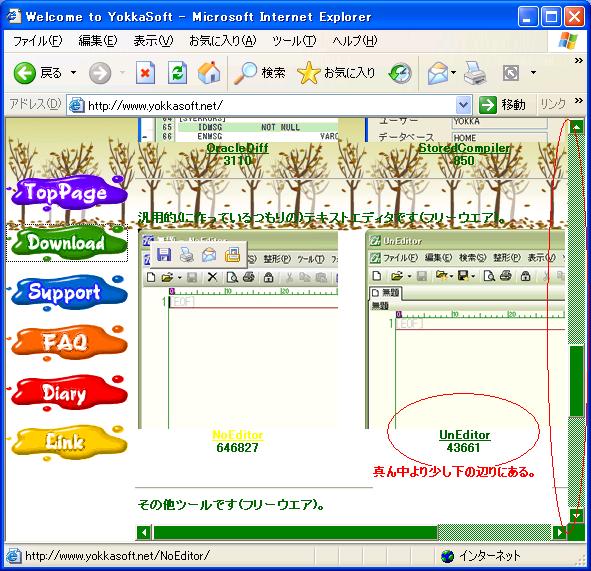Click the page icon in address bar

pos(77,105)
